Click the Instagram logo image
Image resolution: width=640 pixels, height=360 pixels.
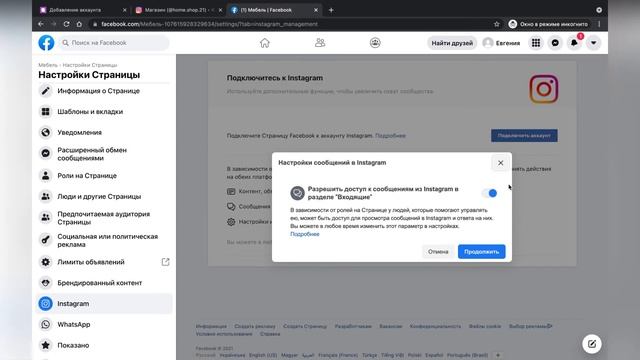(544, 89)
